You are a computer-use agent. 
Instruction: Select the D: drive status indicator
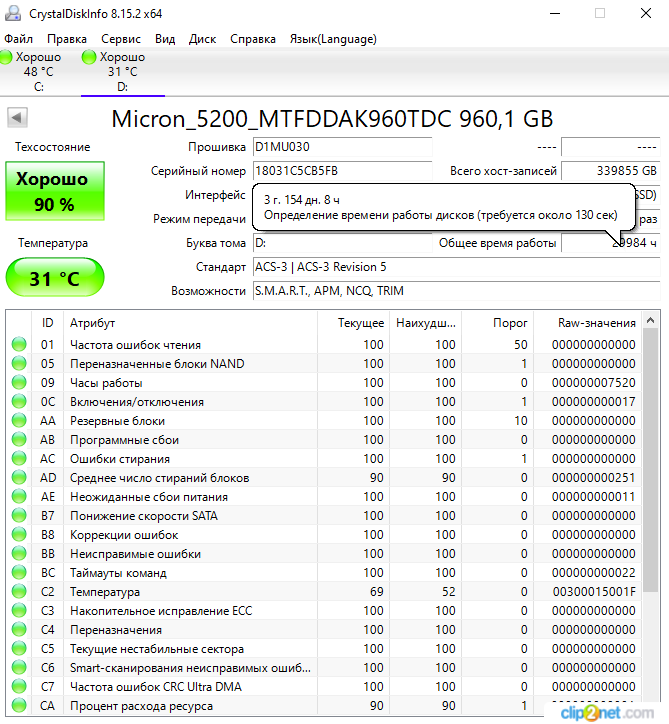tap(114, 71)
